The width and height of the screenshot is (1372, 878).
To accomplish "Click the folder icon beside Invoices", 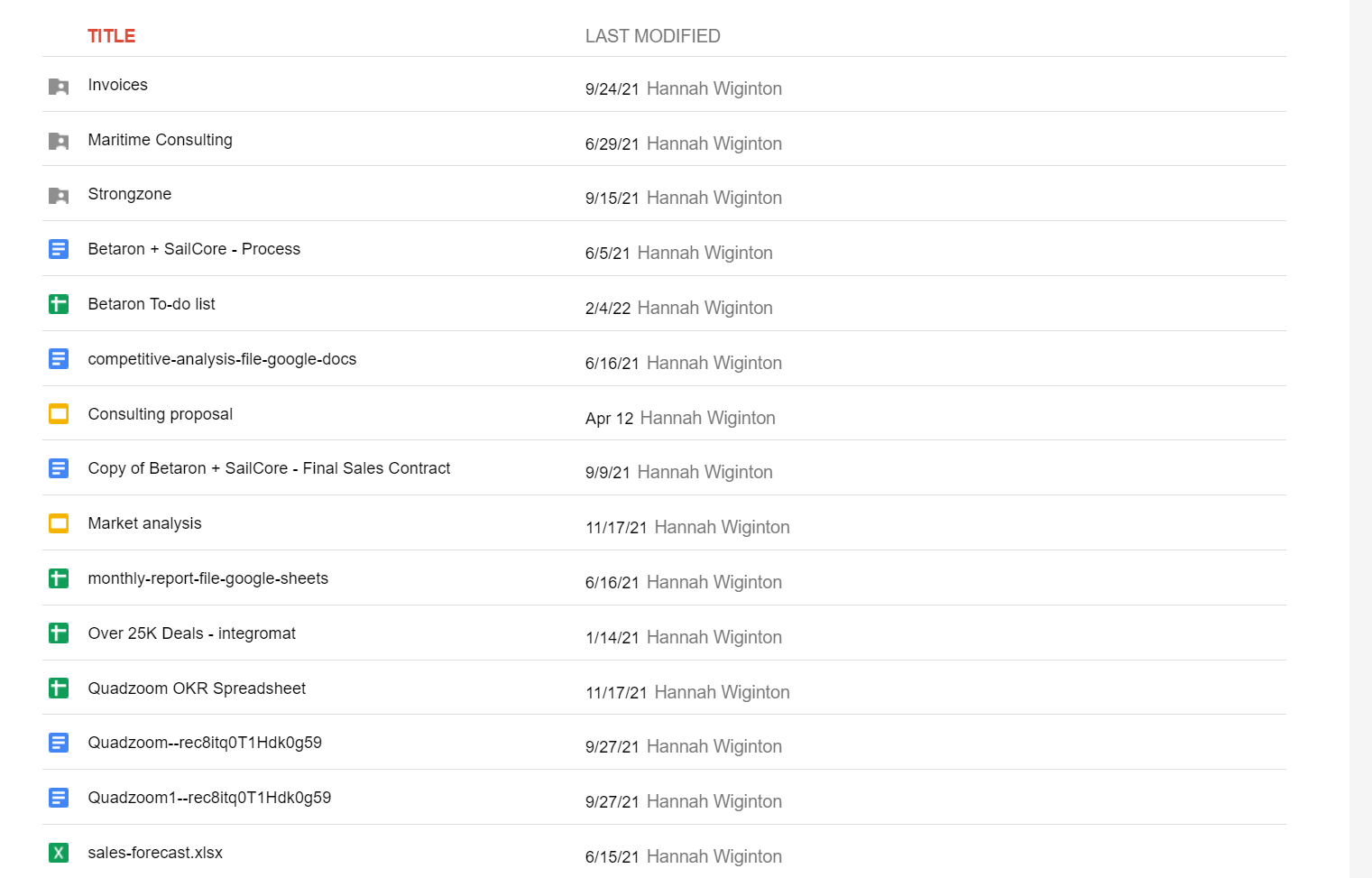I will point(59,87).
